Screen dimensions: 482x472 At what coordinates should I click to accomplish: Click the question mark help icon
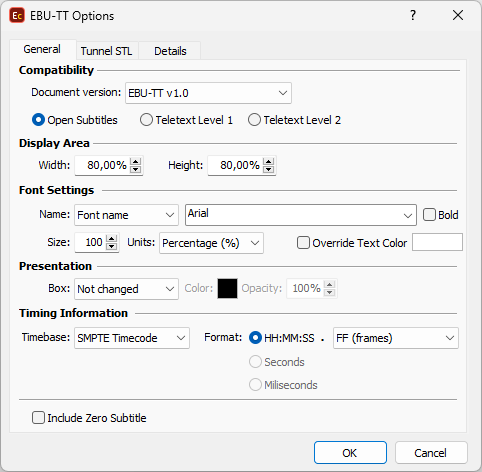point(413,15)
